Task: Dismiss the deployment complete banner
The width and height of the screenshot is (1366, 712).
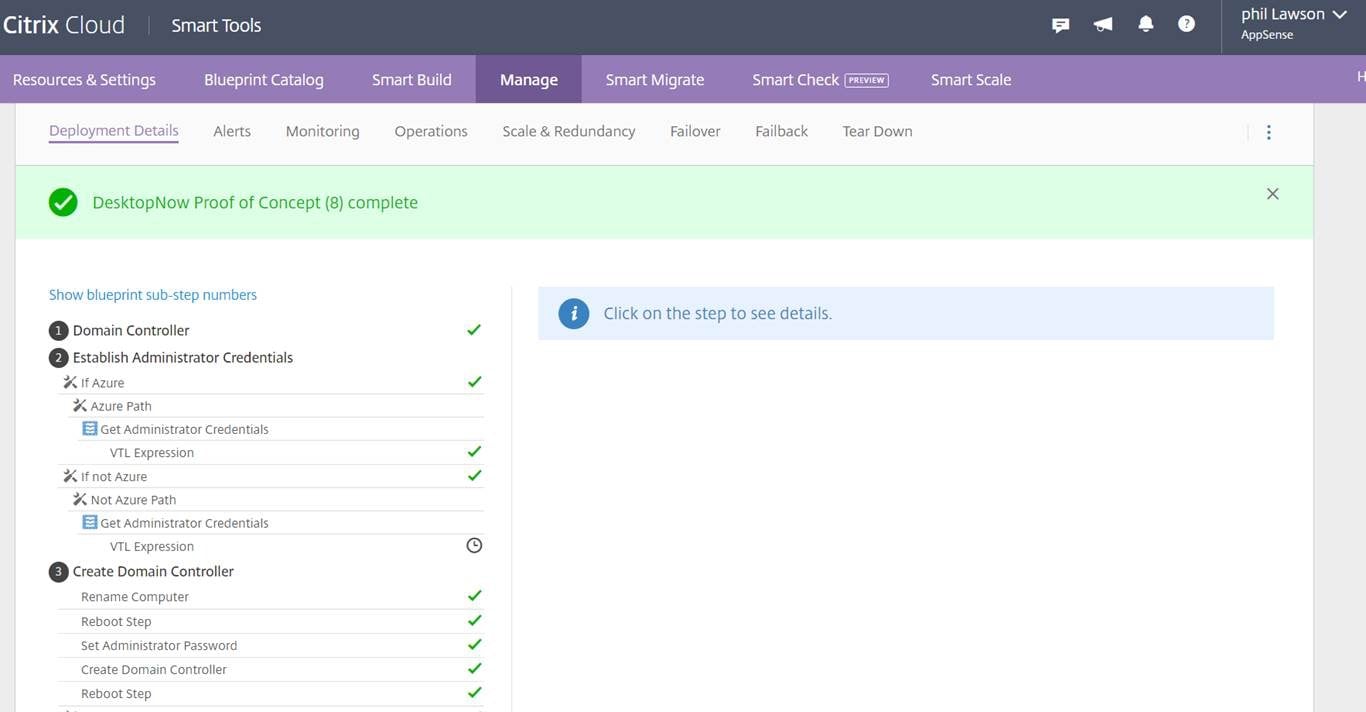Action: 1273,194
